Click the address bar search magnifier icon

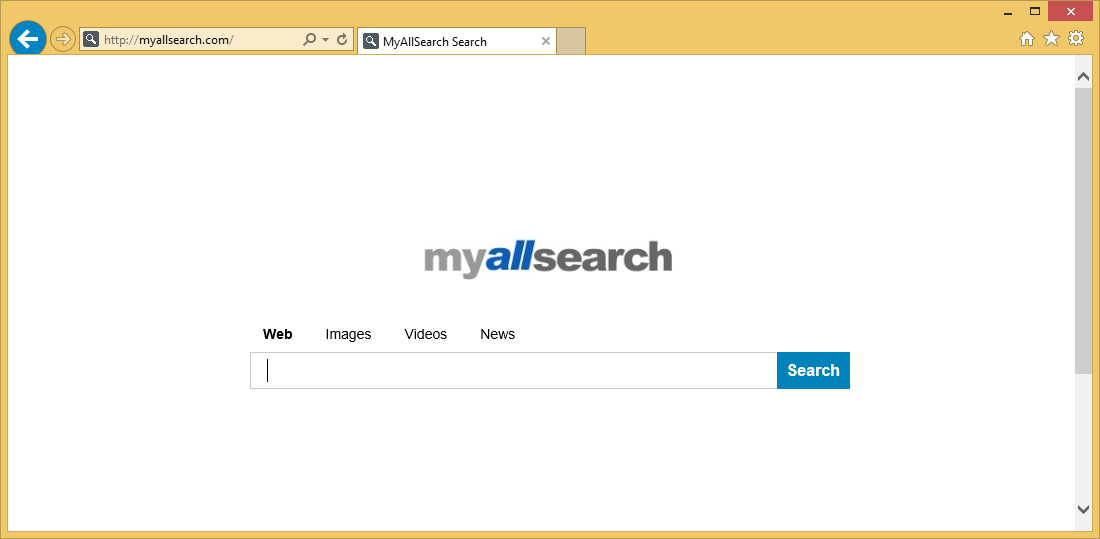coord(309,40)
